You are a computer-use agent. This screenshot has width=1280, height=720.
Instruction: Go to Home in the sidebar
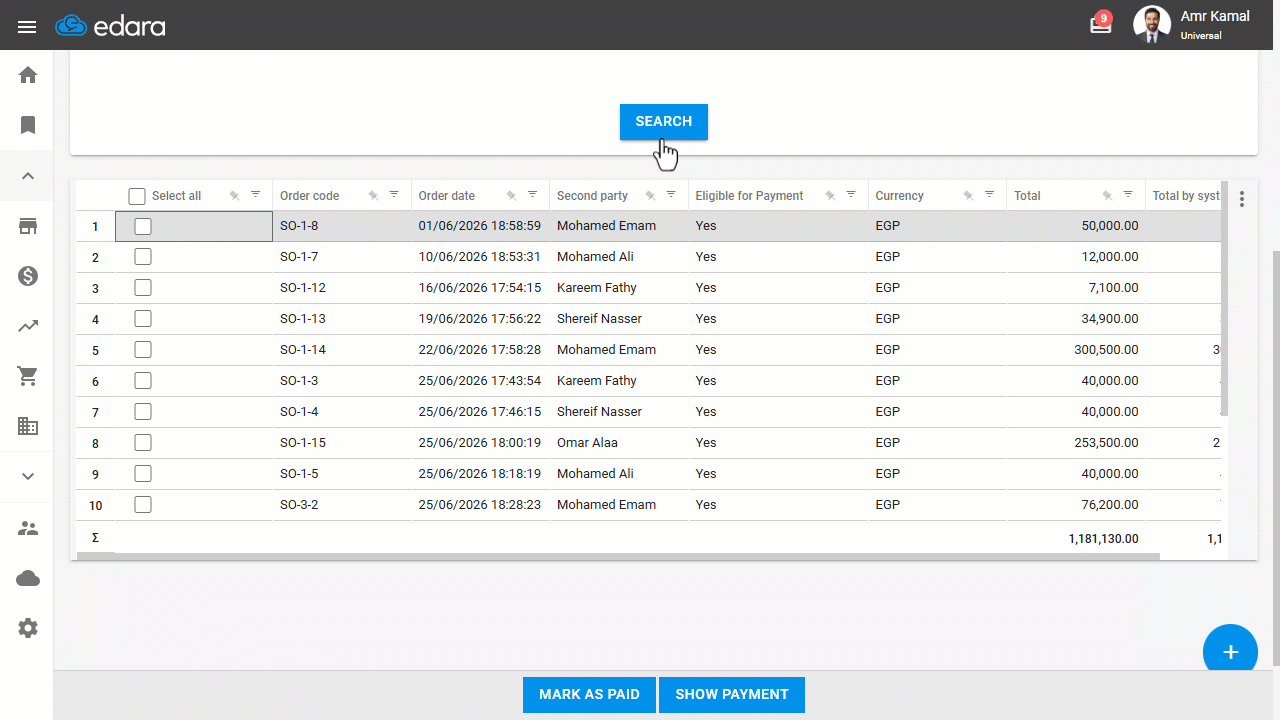[x=28, y=75]
